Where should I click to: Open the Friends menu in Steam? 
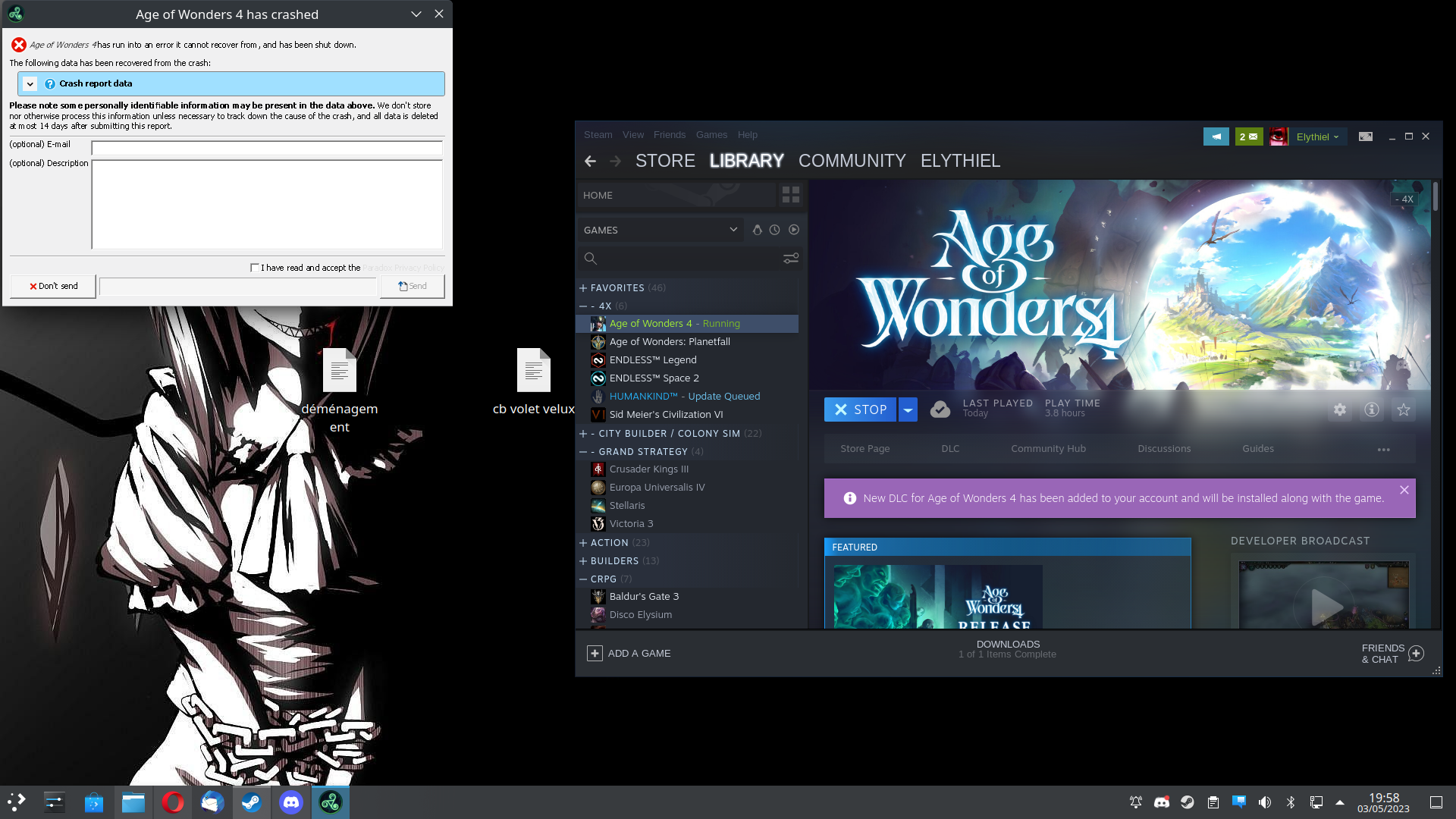[x=670, y=135]
